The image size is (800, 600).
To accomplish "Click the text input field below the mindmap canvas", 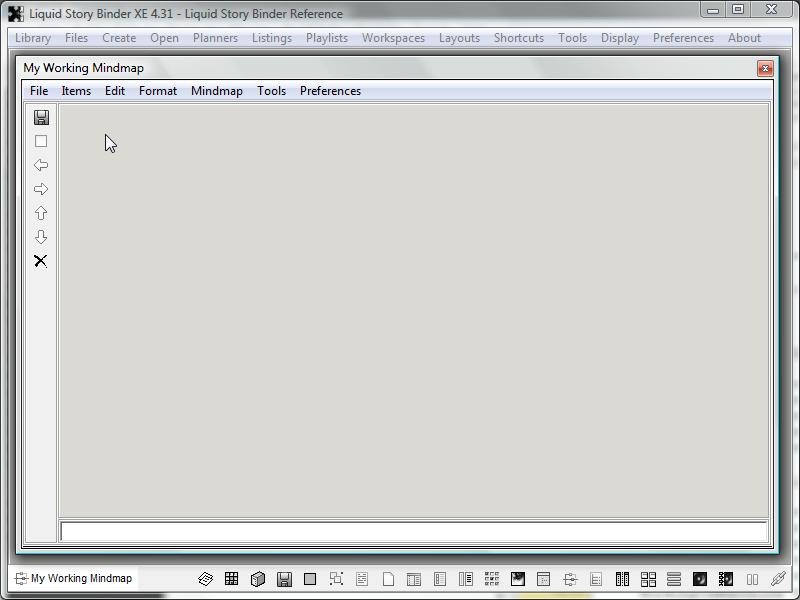I will click(x=413, y=531).
